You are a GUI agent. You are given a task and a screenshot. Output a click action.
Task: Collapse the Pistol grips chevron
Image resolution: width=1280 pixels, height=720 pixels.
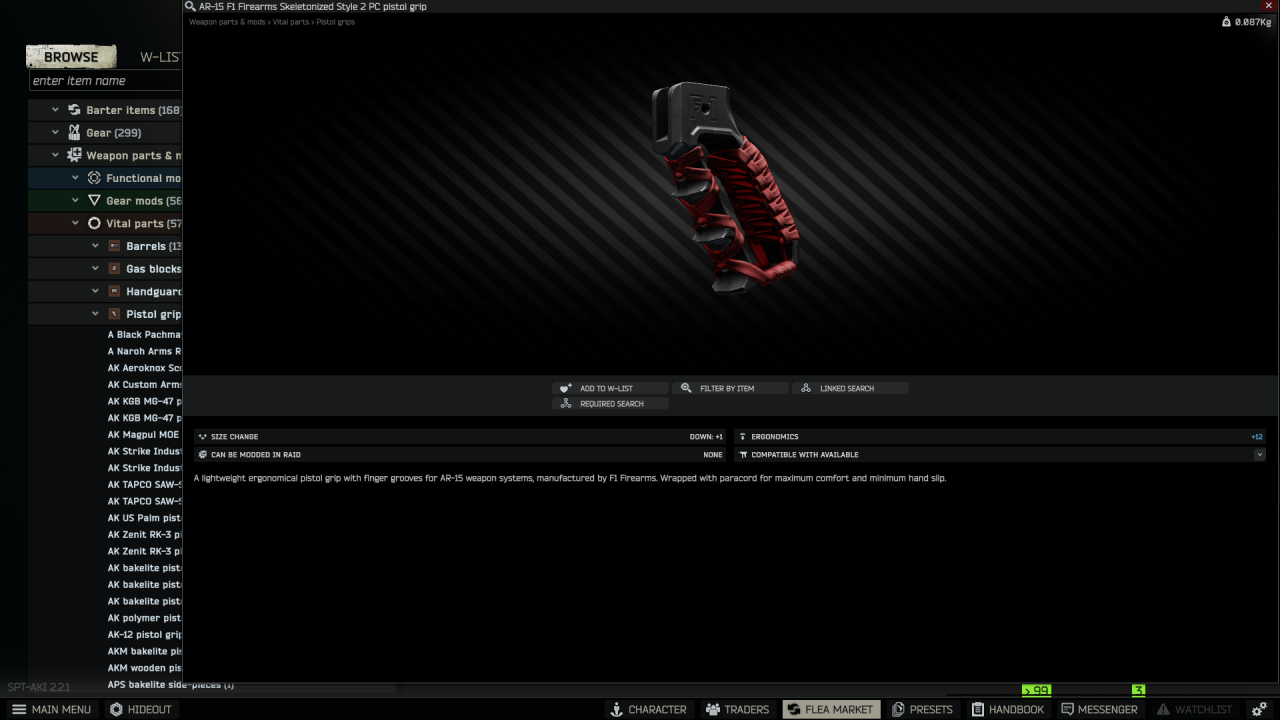95,314
